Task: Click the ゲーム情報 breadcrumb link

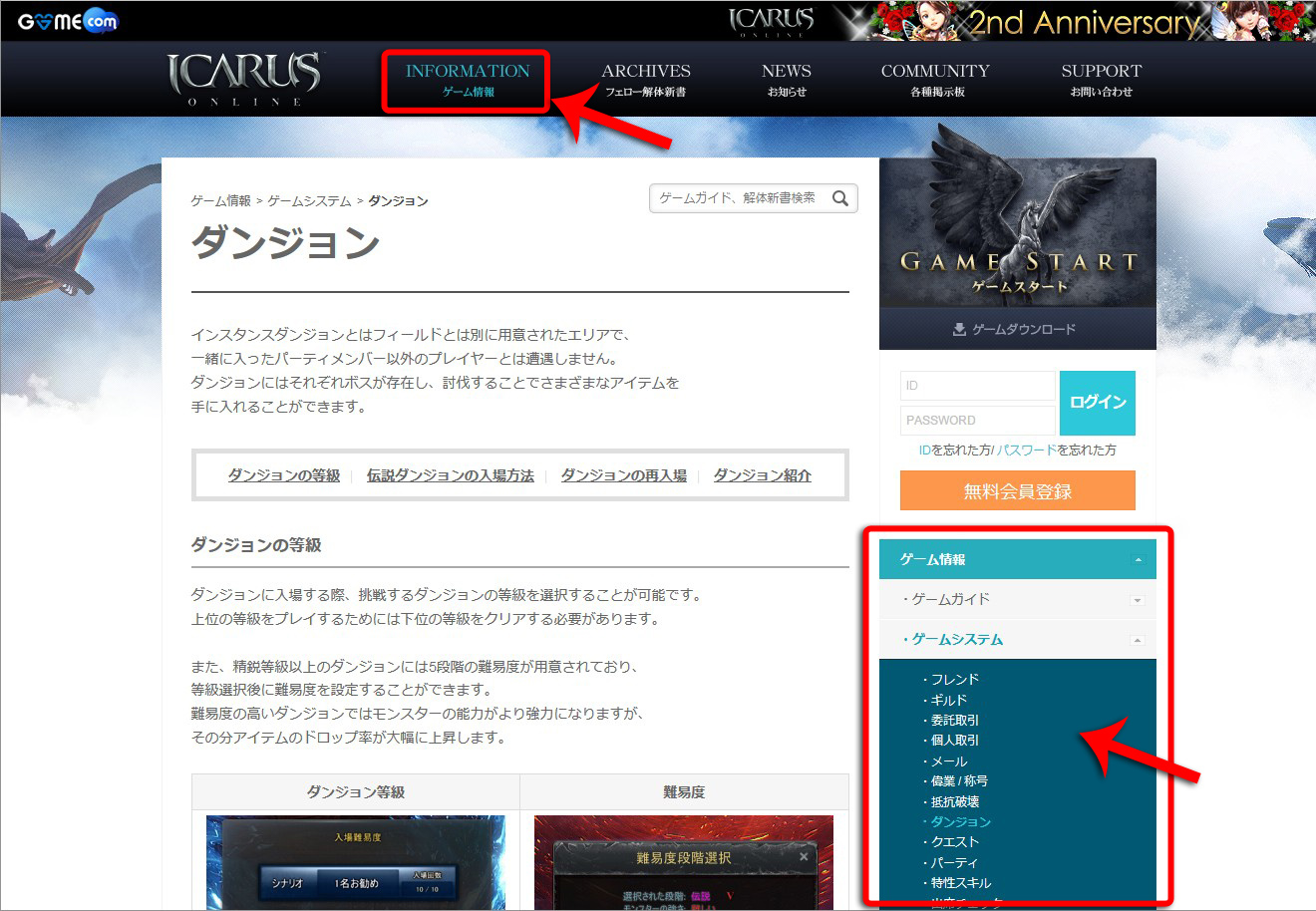Action: 221,201
